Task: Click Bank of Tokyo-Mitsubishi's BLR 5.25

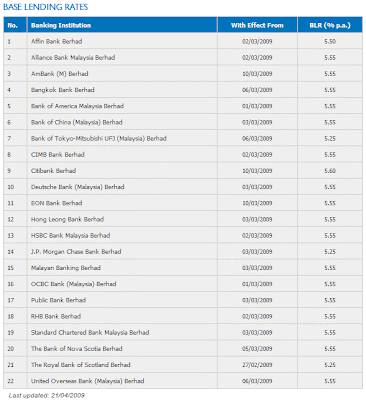Action: point(330,138)
